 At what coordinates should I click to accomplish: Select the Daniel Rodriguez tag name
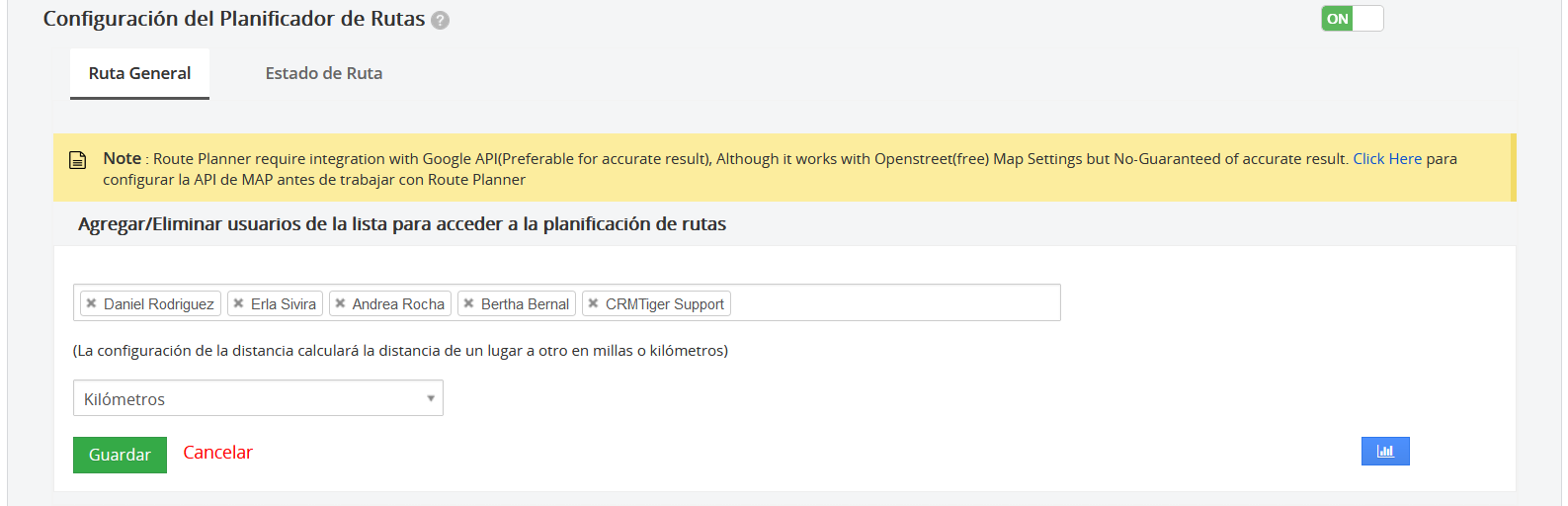coord(158,304)
